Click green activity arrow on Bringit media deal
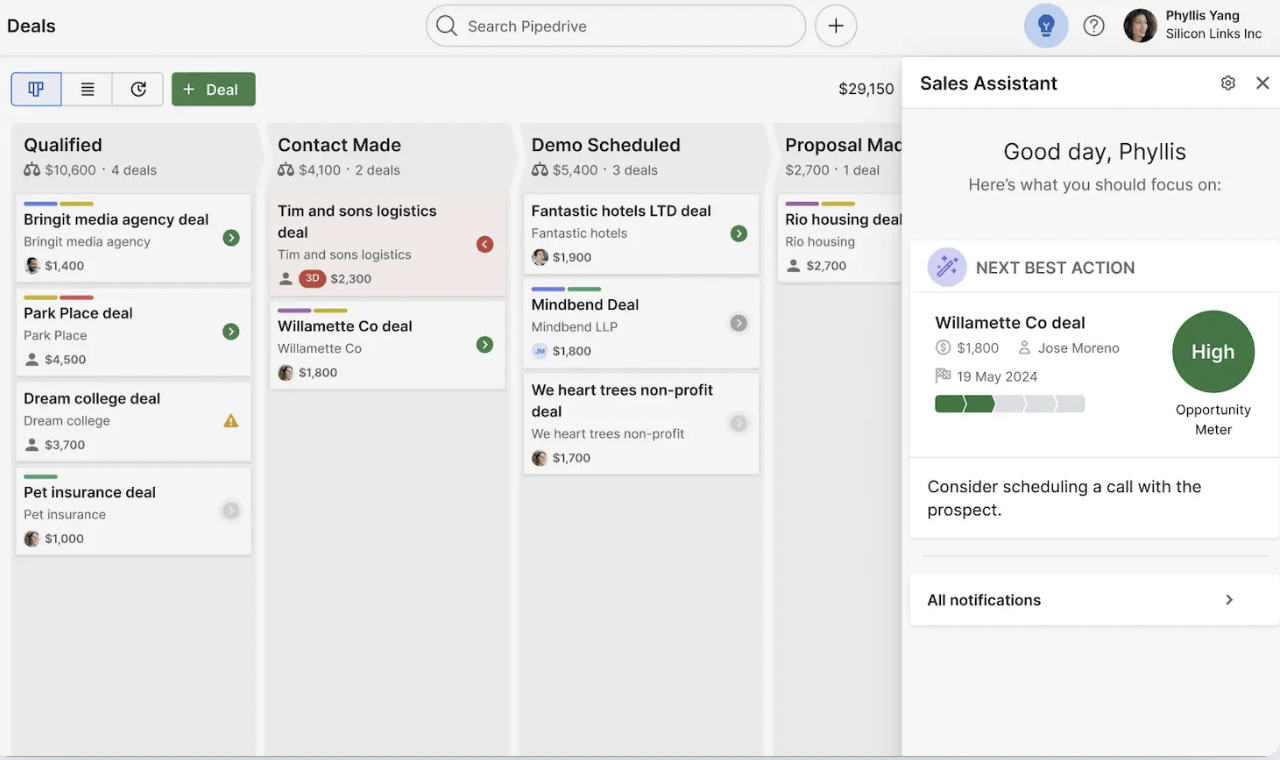The image size is (1280, 760). point(231,238)
